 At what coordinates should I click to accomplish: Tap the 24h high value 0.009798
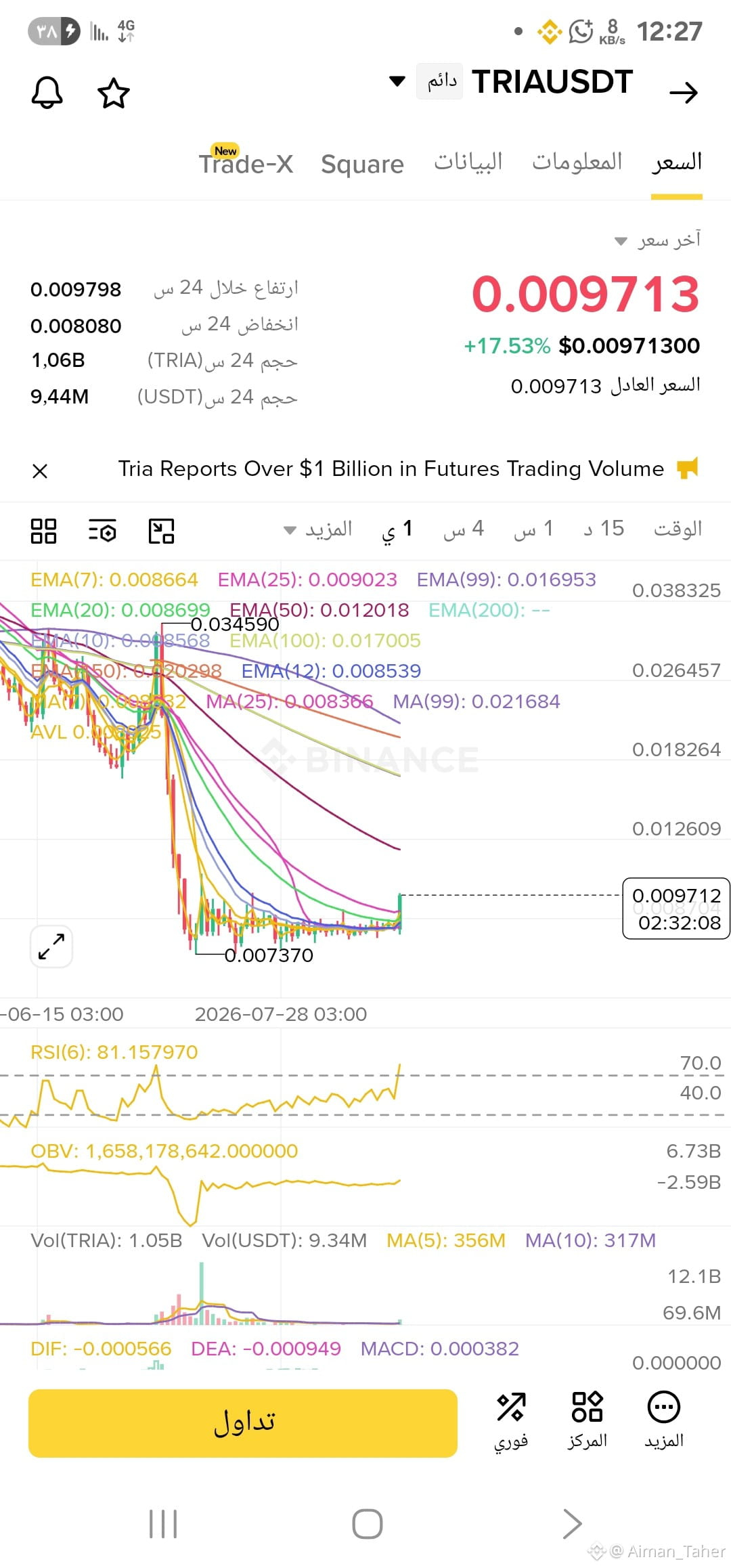pos(76,290)
